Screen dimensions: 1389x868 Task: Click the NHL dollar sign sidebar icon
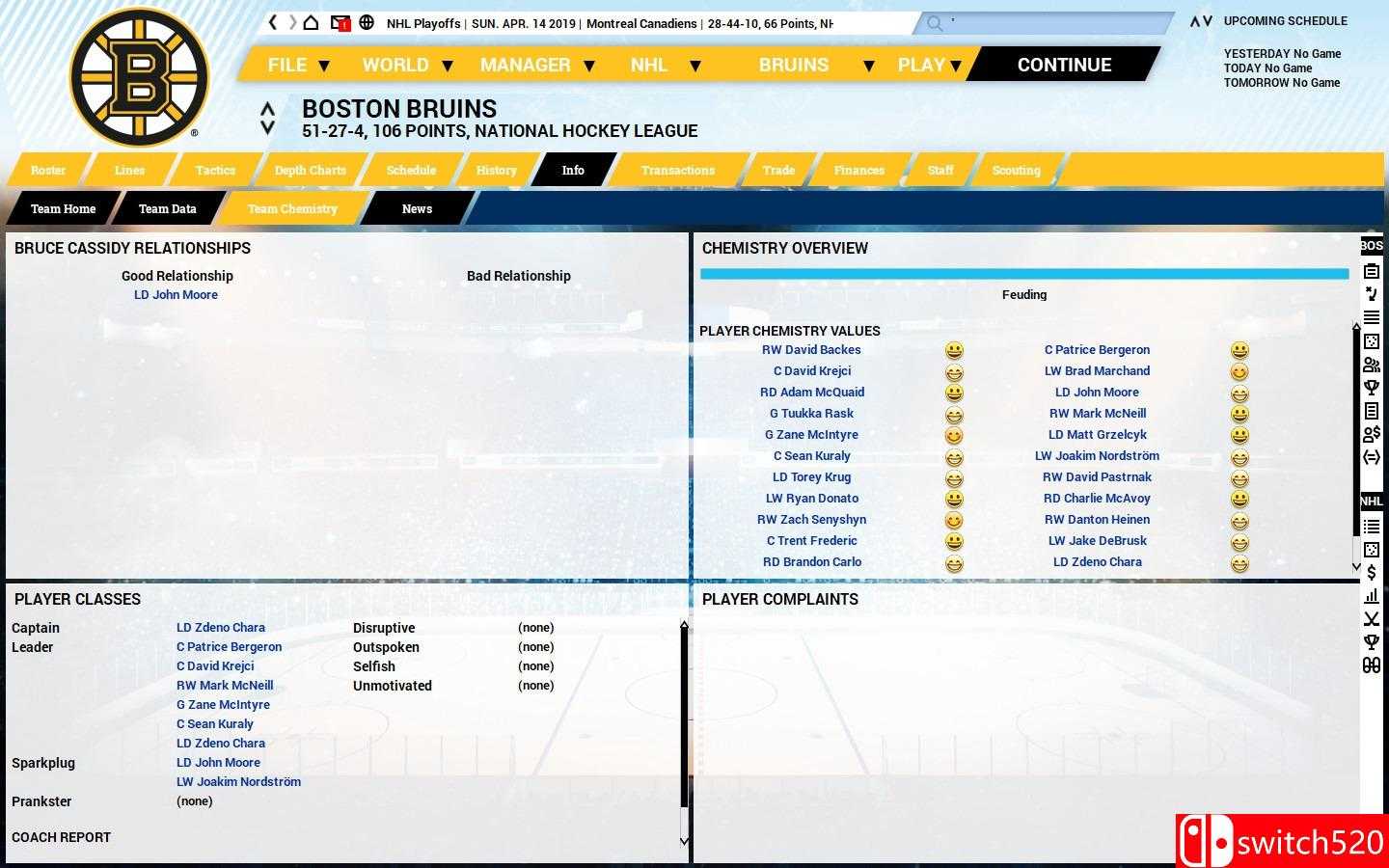1371,573
